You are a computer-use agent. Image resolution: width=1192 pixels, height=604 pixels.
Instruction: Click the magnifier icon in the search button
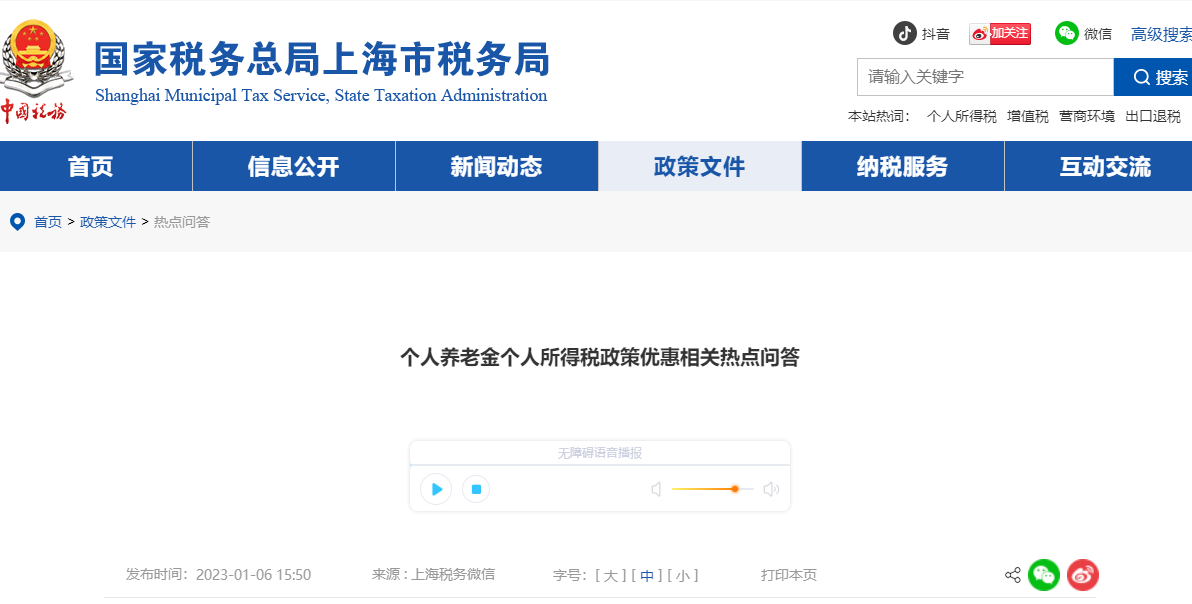(x=1143, y=77)
